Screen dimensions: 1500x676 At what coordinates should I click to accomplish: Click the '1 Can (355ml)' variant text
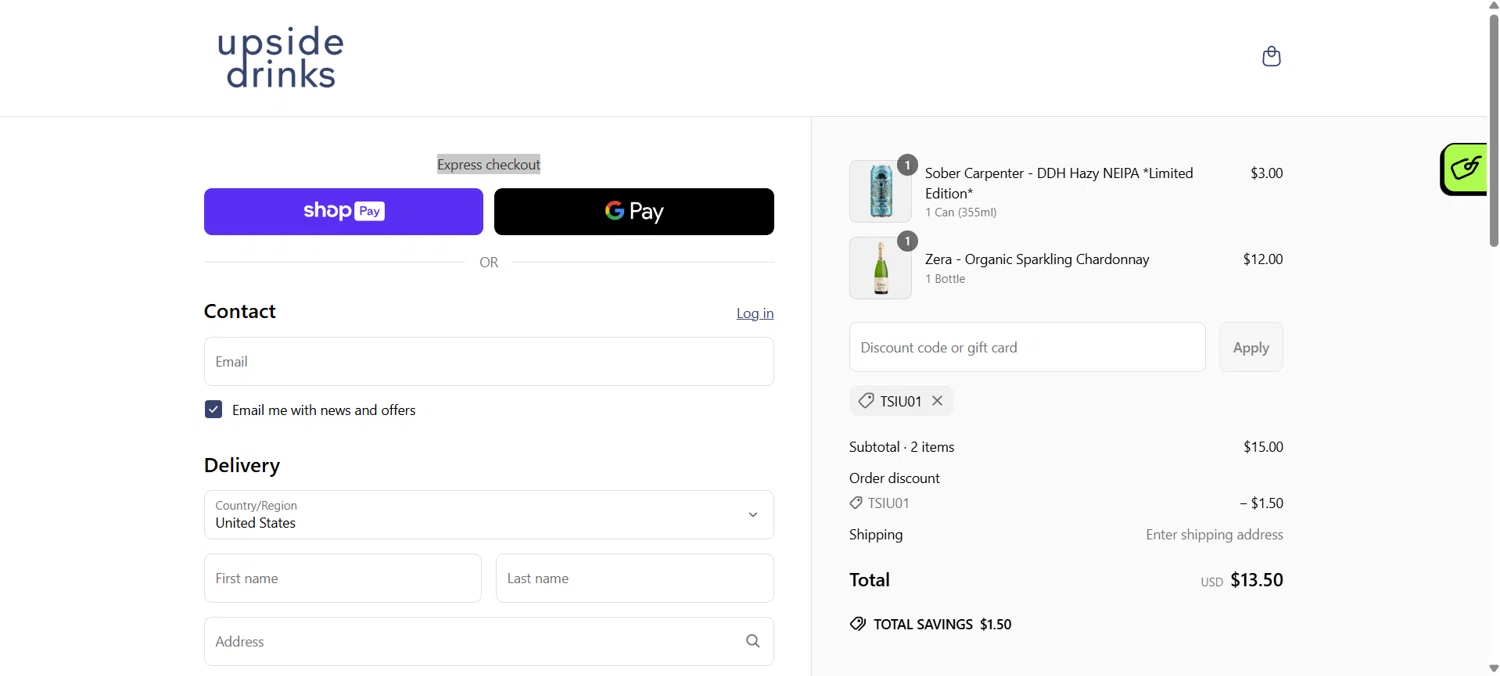tap(961, 213)
